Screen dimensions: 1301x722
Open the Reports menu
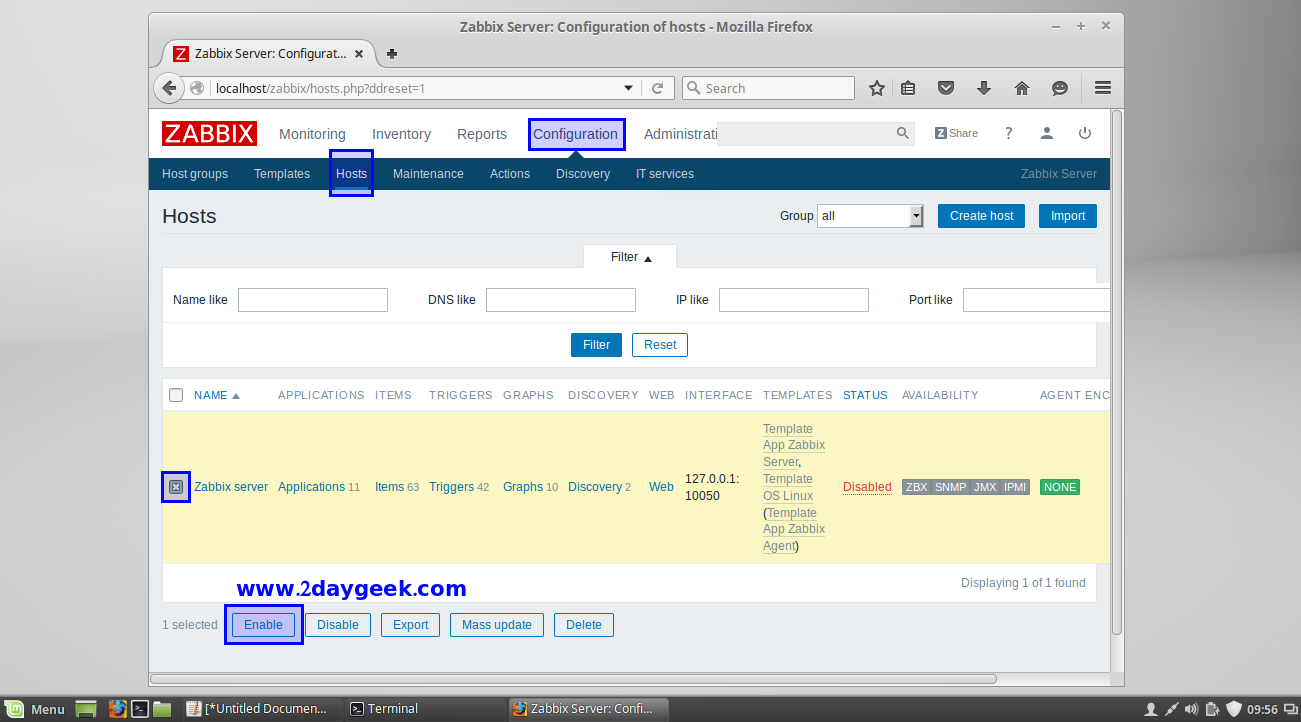click(482, 134)
